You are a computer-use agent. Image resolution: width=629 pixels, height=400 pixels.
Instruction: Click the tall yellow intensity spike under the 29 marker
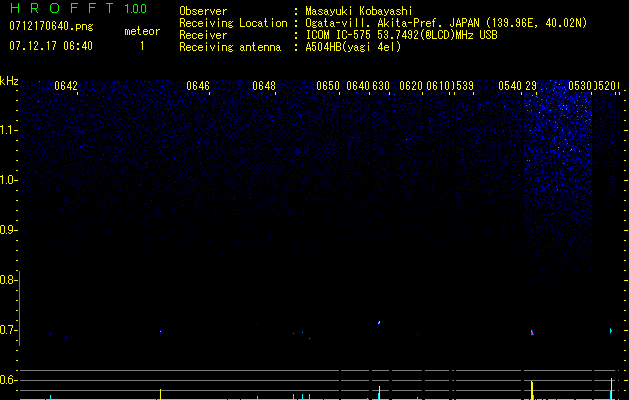point(532,390)
